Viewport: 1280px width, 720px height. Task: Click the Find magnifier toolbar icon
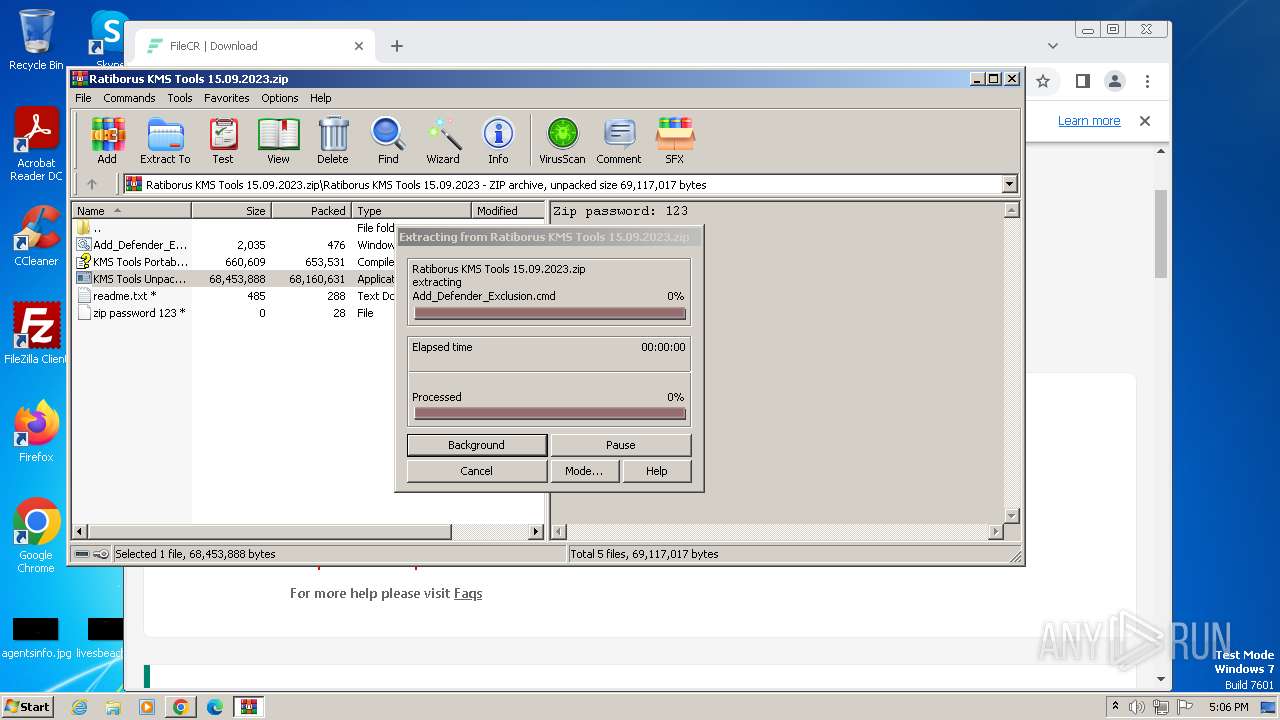tap(388, 141)
